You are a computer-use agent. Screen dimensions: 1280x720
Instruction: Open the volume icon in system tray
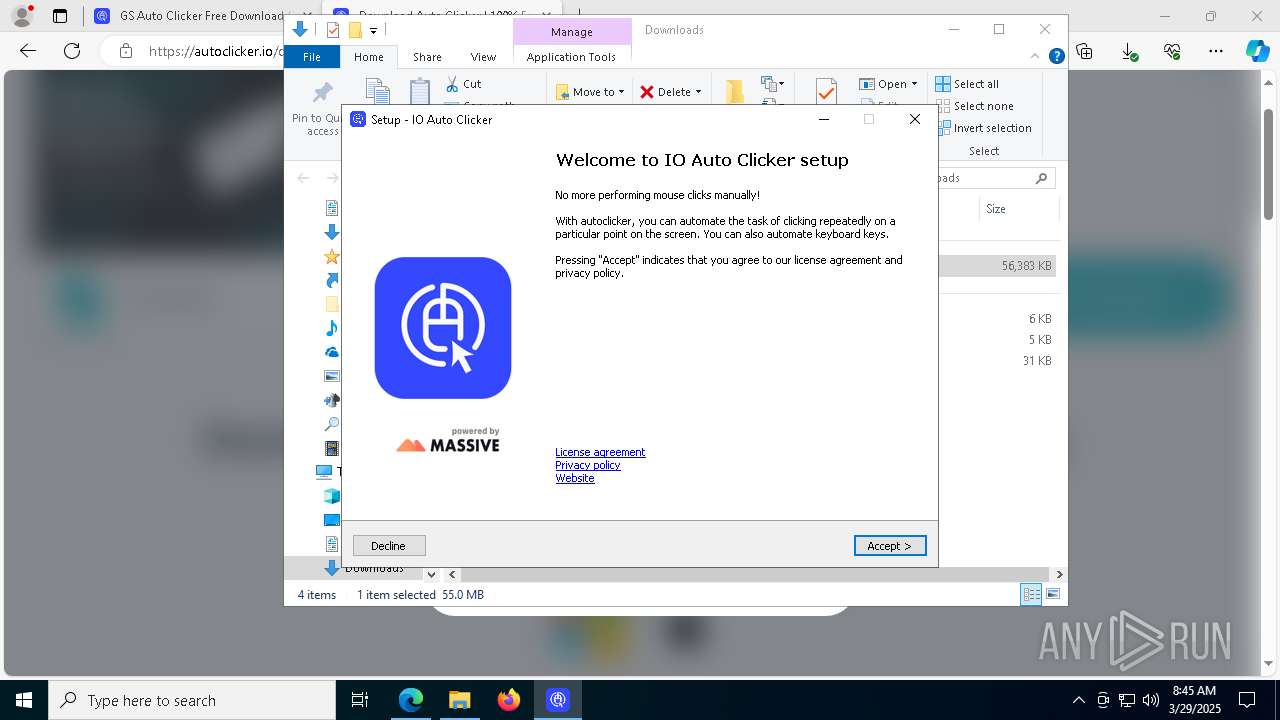[x=1151, y=700]
